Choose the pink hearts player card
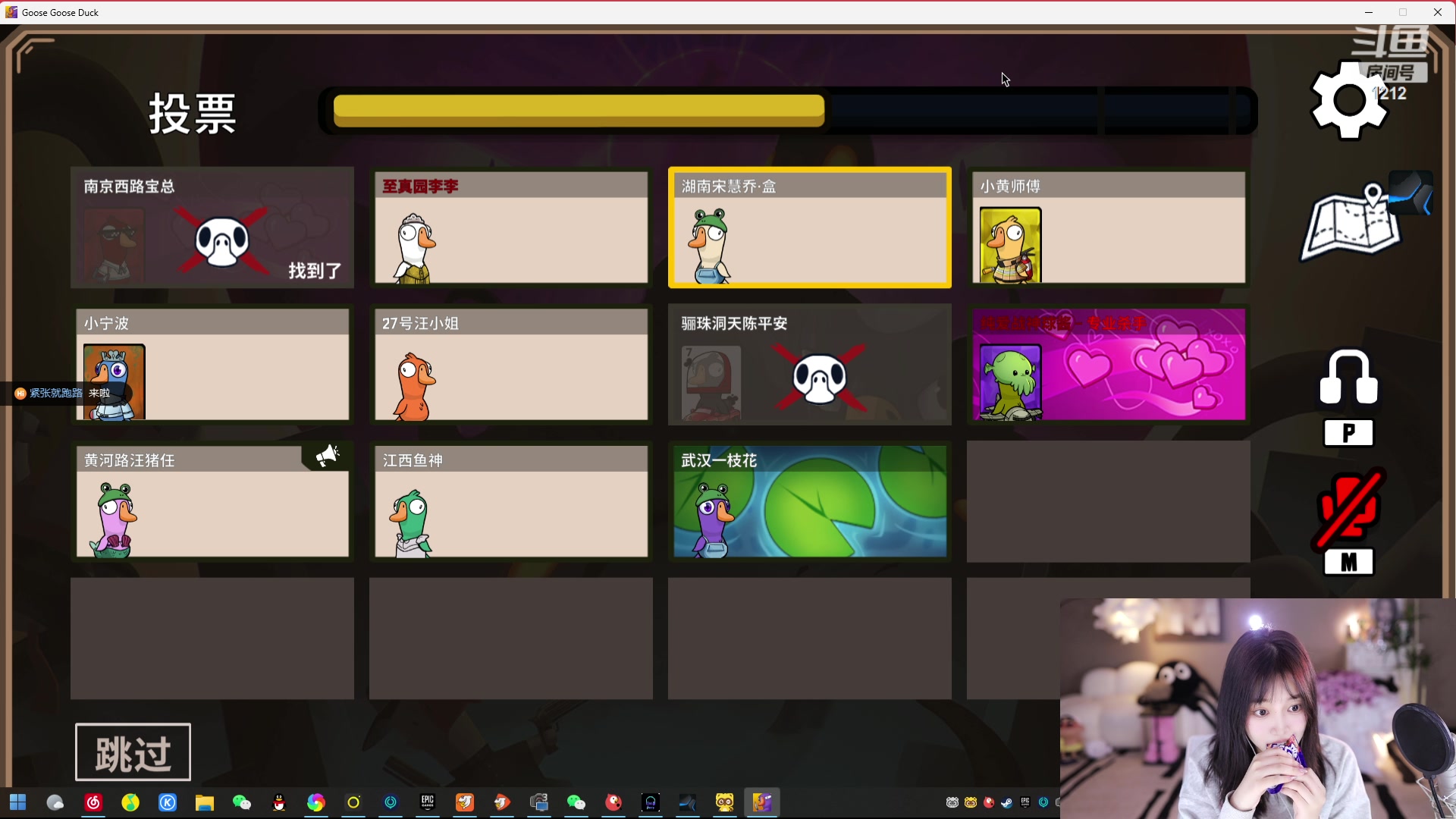Screen dimensions: 1456x819 pyautogui.click(x=1108, y=365)
